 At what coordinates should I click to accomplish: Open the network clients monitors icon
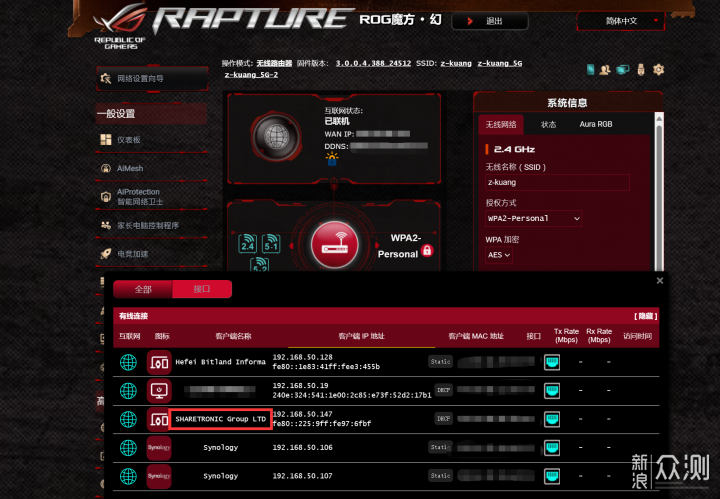point(623,70)
